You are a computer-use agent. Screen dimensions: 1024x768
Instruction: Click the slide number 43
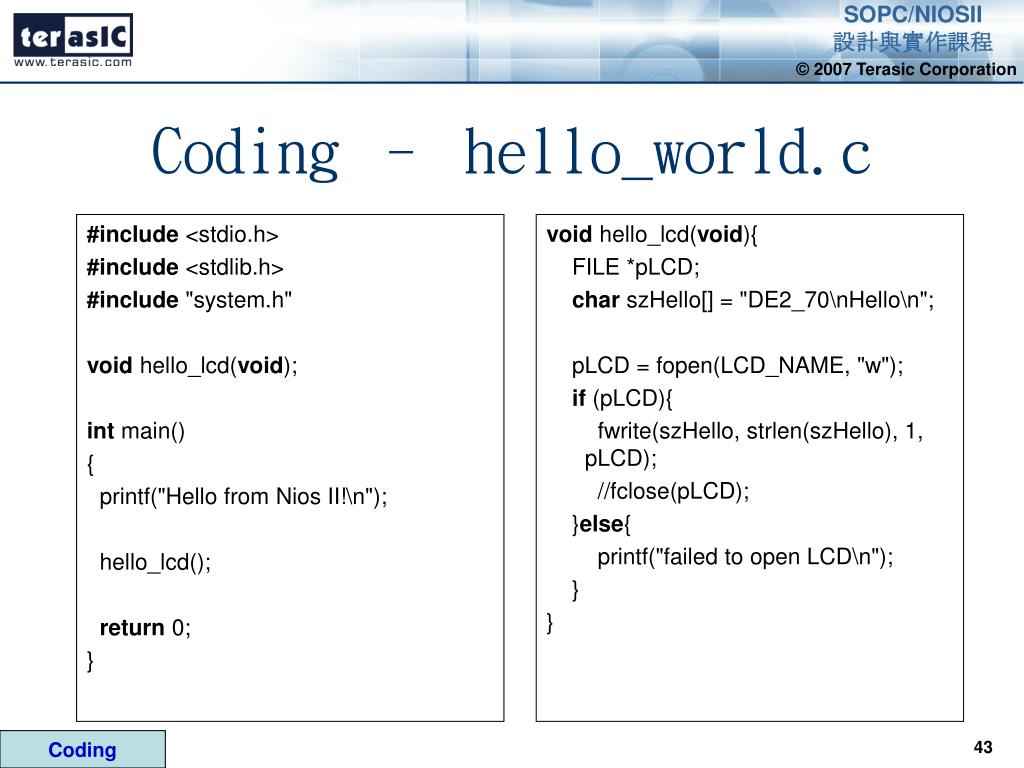983,747
